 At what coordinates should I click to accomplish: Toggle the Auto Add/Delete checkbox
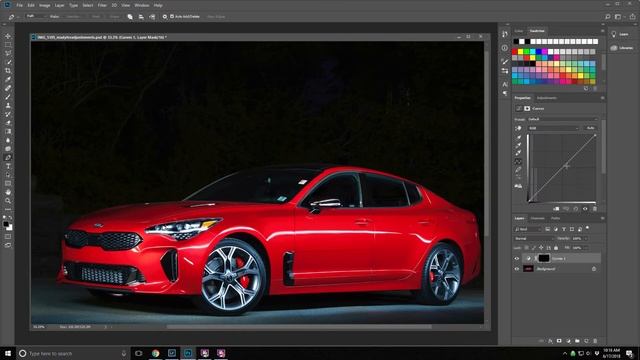coord(172,17)
